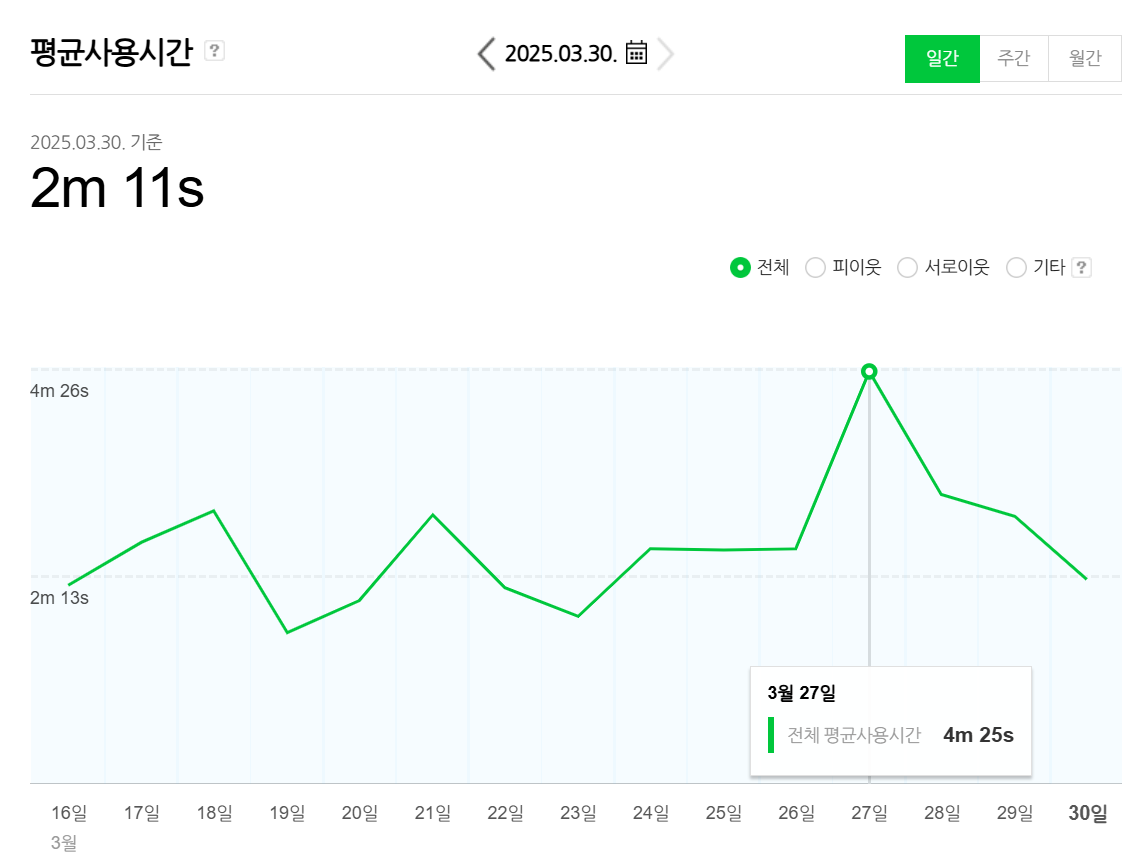Select the 전체 radio option
The width and height of the screenshot is (1141, 854).
click(740, 268)
